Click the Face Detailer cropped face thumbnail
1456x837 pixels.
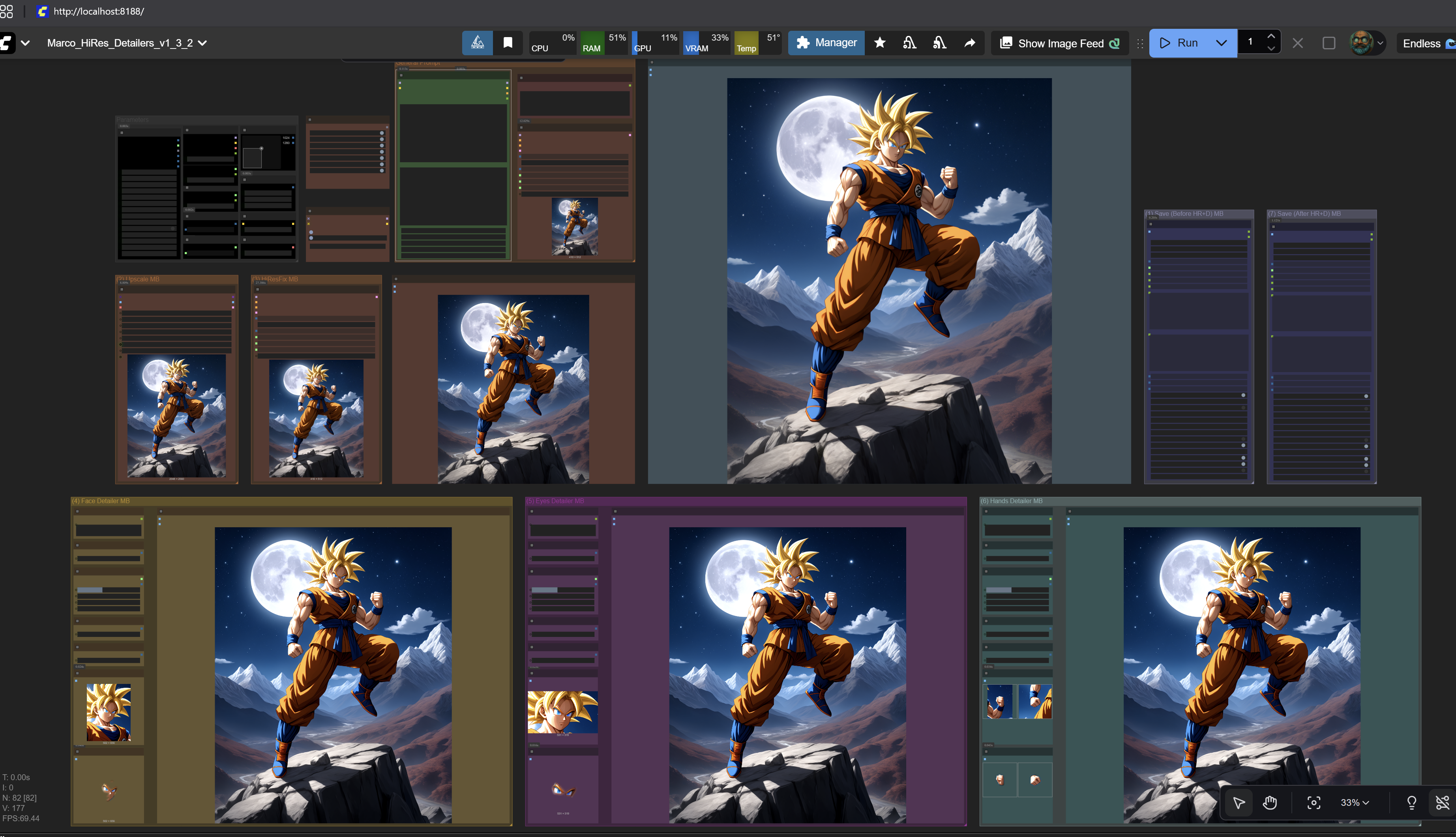click(x=108, y=712)
